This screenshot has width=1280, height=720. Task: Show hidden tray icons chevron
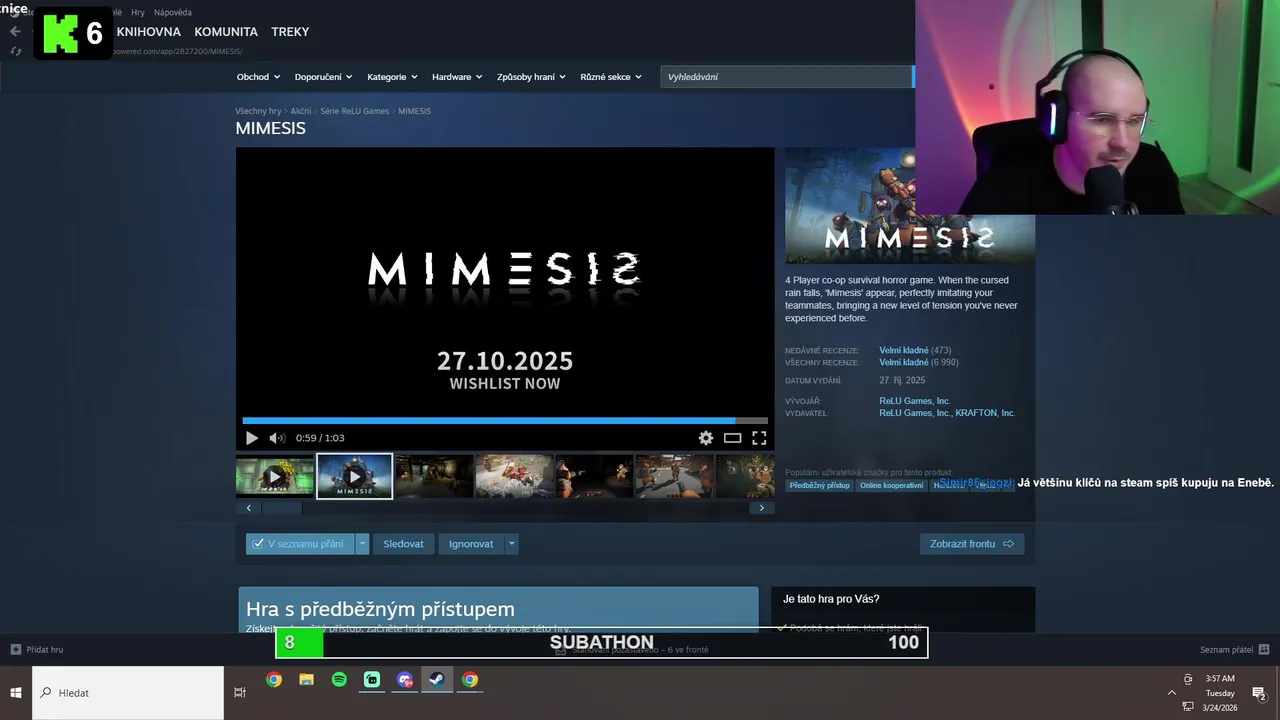tap(1172, 692)
